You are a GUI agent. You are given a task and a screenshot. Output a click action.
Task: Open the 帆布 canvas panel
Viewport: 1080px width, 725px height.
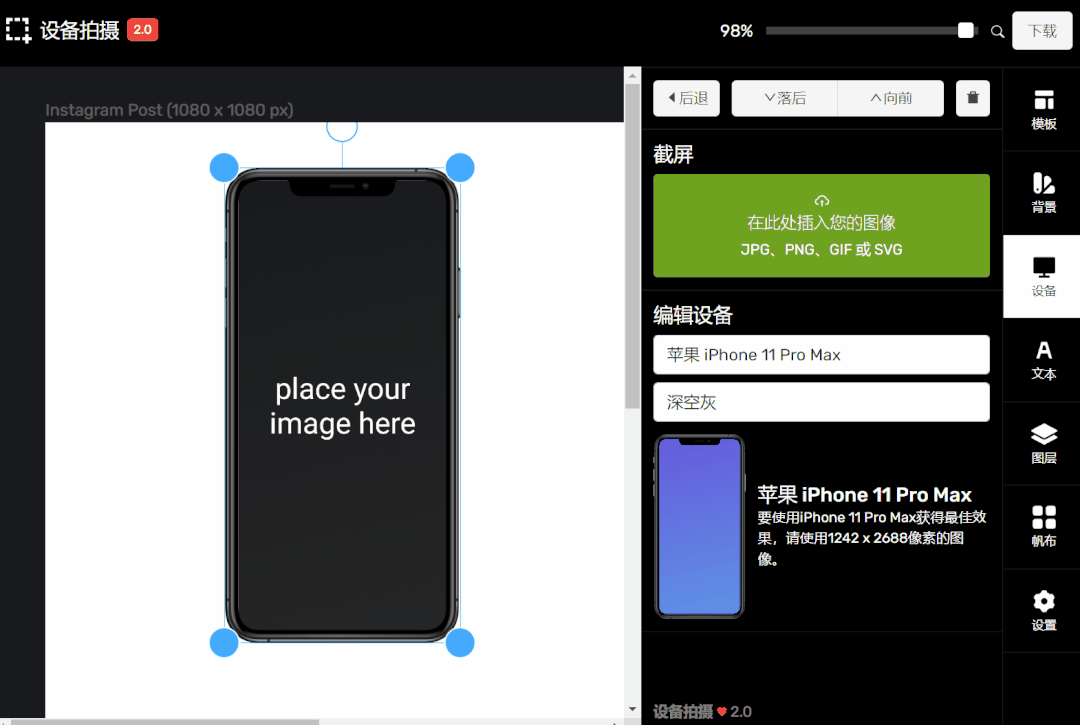click(x=1043, y=527)
